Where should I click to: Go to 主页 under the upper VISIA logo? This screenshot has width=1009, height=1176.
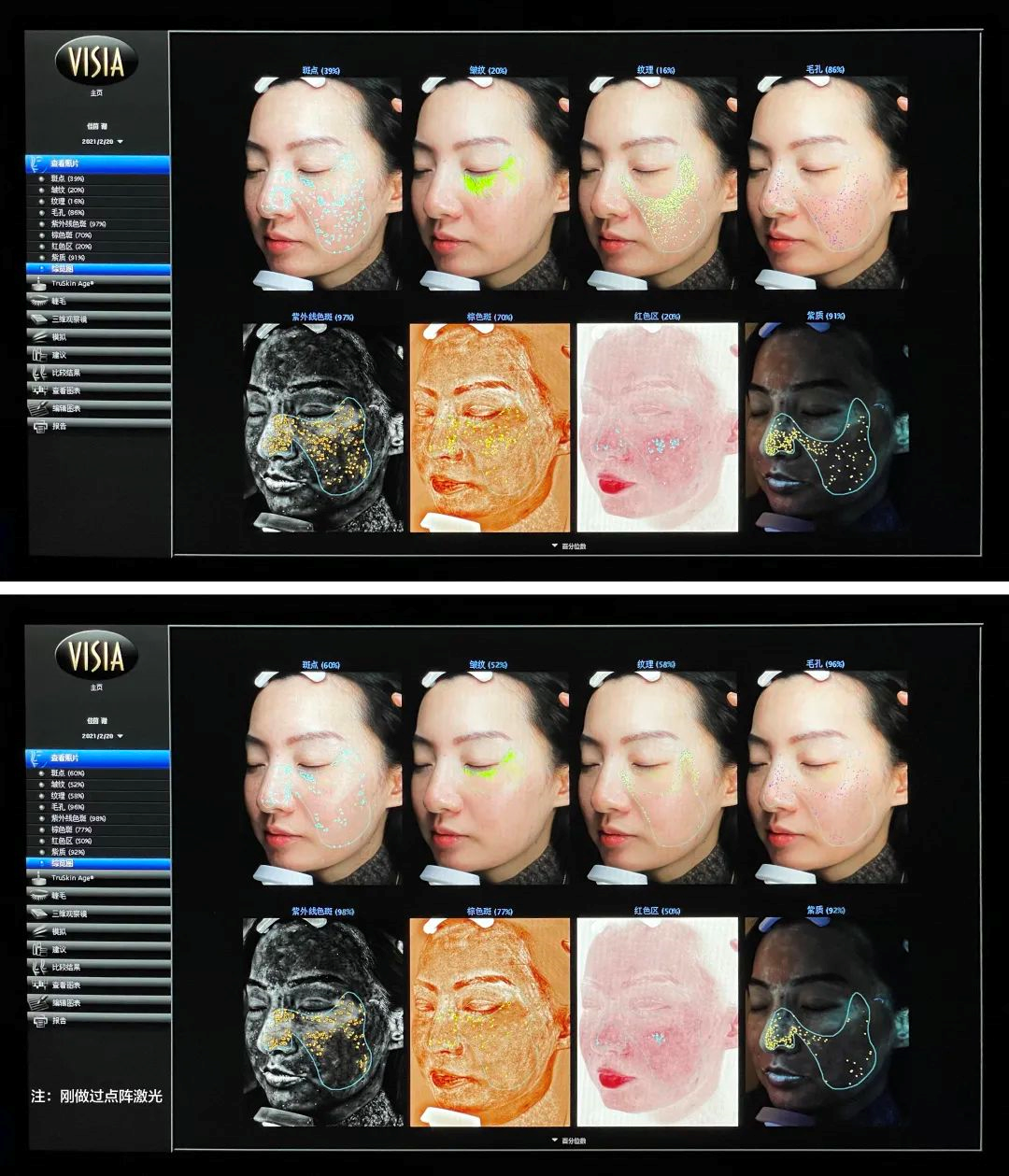tap(96, 93)
